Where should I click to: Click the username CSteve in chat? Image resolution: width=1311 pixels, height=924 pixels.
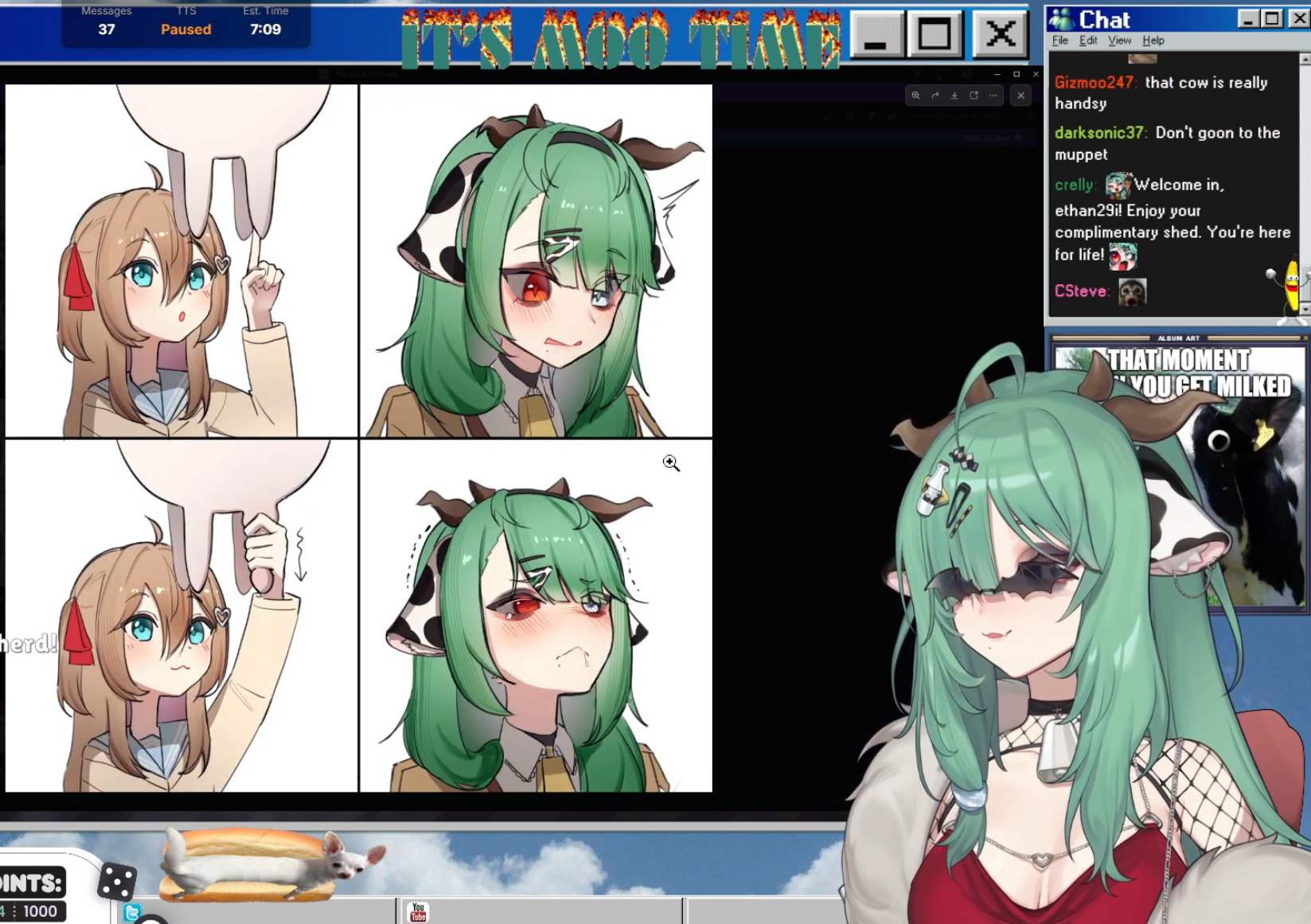click(x=1081, y=291)
